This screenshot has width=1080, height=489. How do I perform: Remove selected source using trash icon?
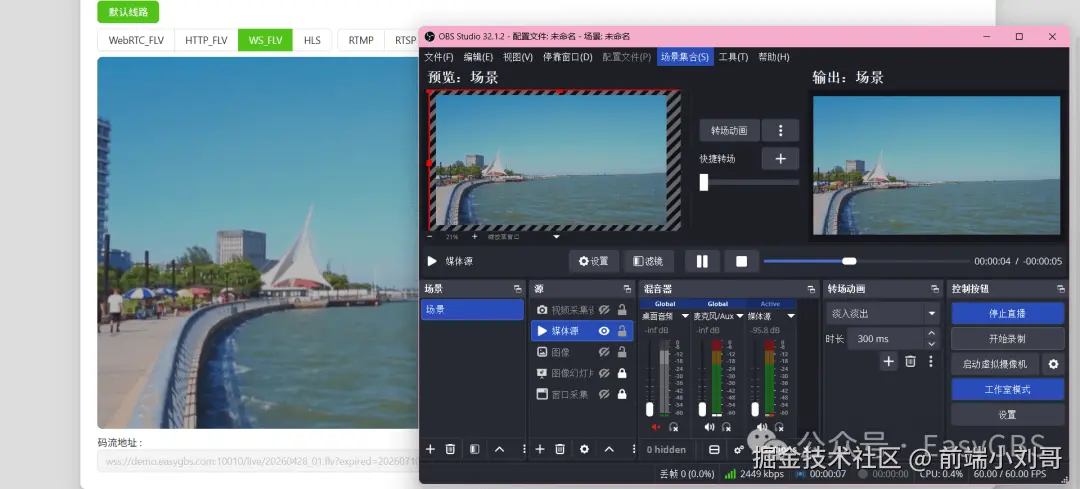pyautogui.click(x=560, y=449)
